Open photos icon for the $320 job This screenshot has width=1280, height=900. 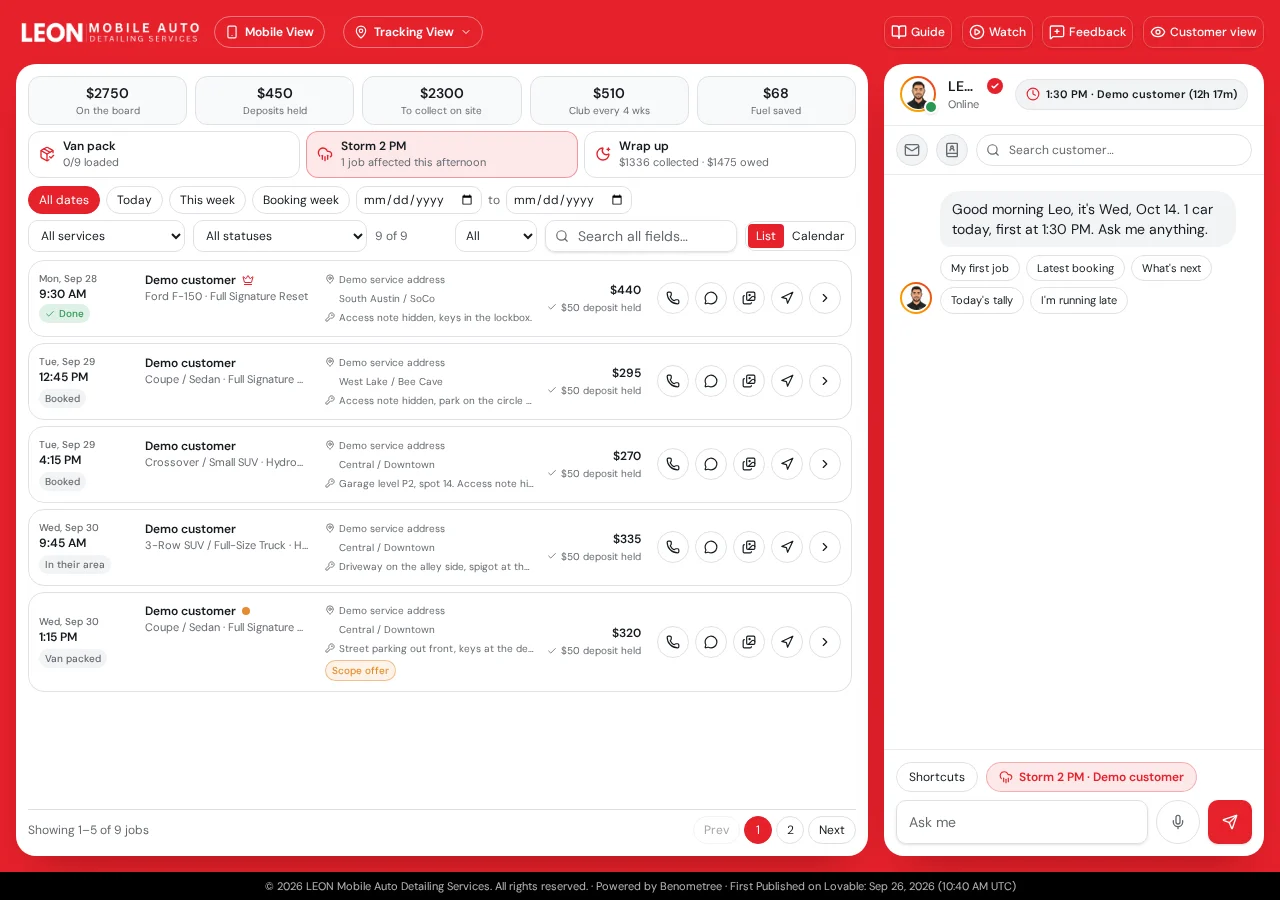tap(749, 642)
